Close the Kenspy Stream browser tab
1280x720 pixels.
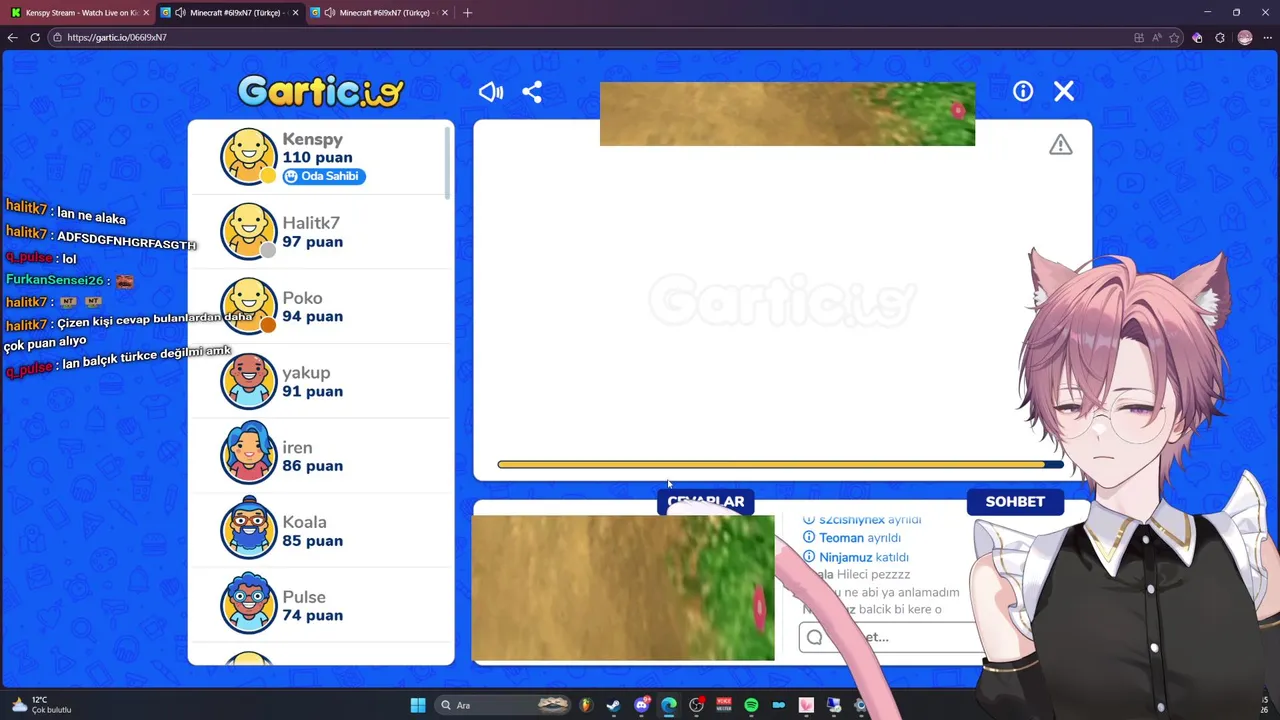coord(146,13)
